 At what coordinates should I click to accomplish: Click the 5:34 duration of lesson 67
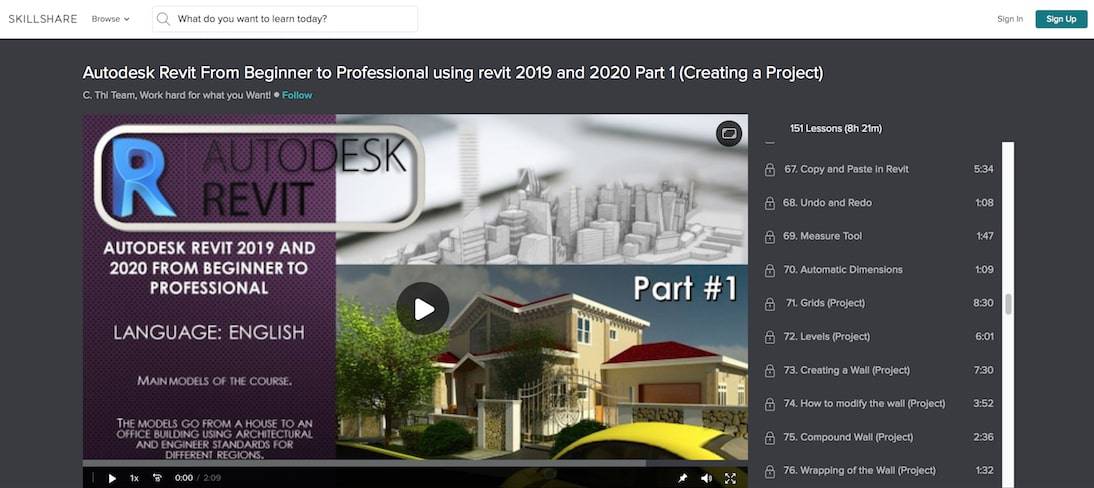(984, 169)
